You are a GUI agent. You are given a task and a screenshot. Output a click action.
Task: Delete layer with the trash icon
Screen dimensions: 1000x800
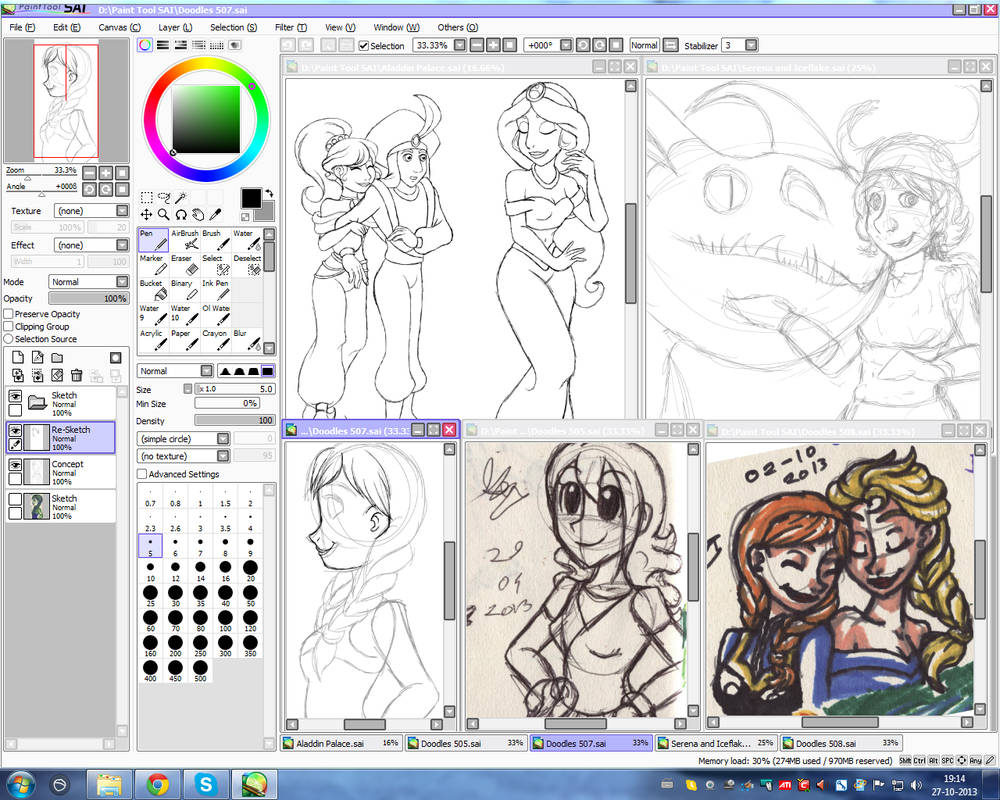coord(76,375)
